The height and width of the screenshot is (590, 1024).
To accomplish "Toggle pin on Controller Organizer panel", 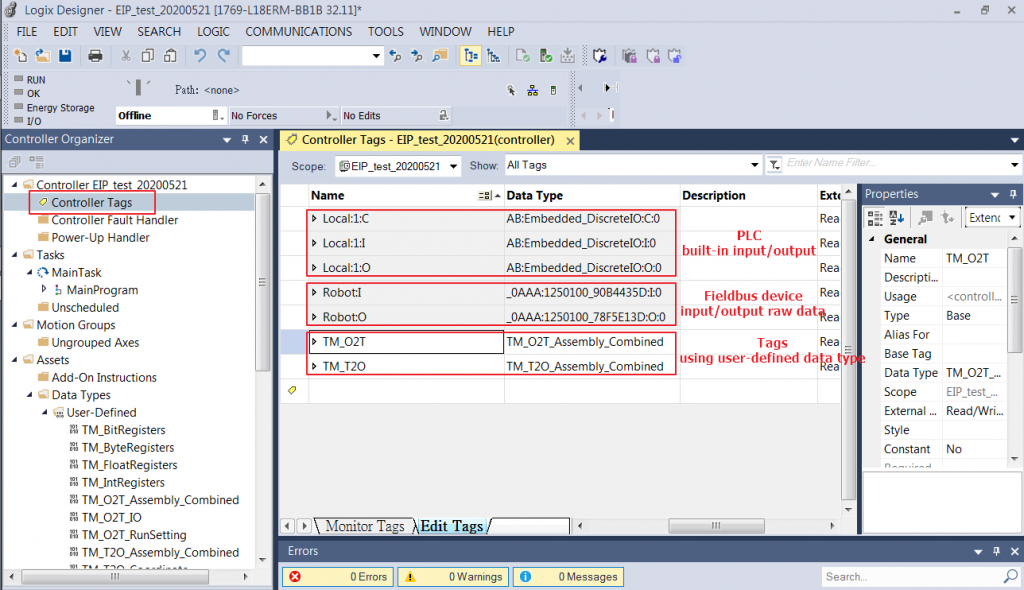I will tap(246, 140).
